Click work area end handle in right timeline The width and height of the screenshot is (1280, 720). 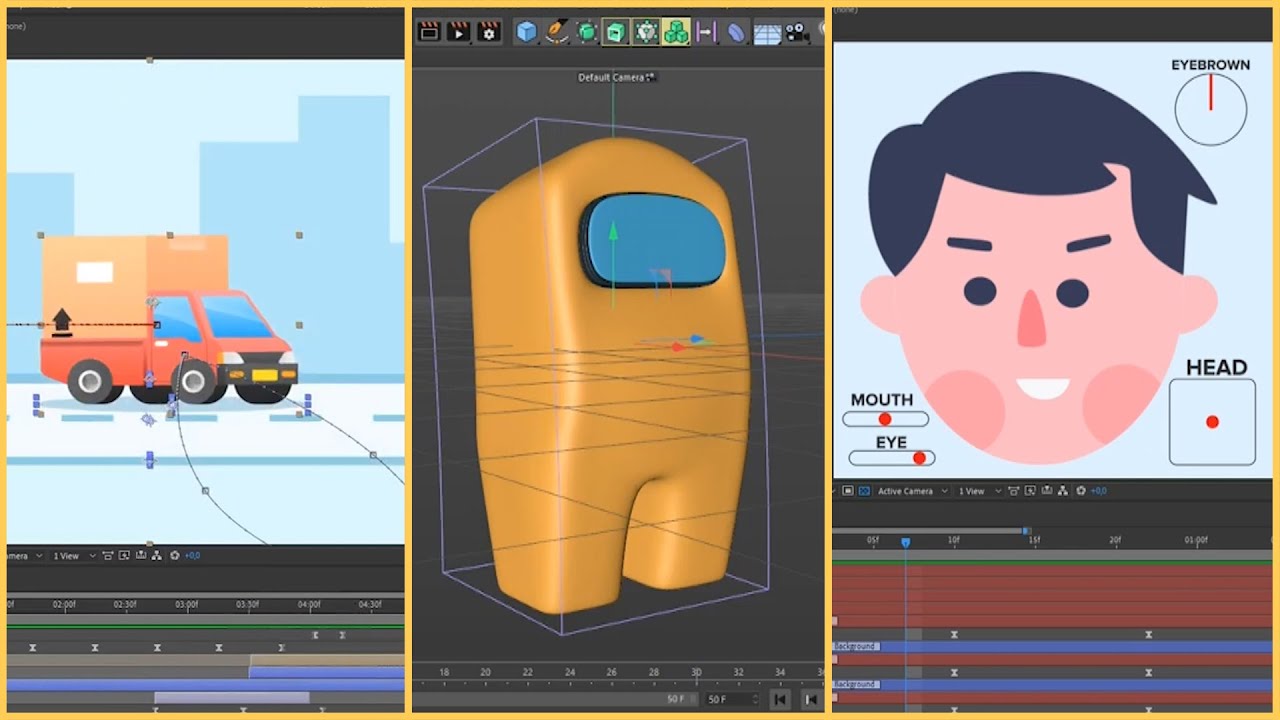tap(1026, 531)
